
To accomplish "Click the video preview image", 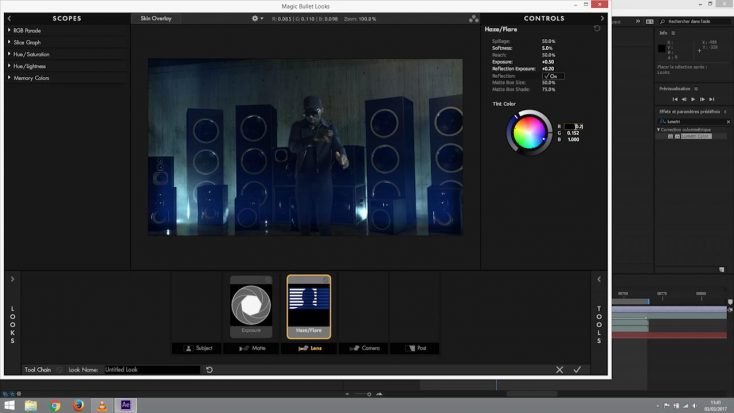I will point(305,147).
